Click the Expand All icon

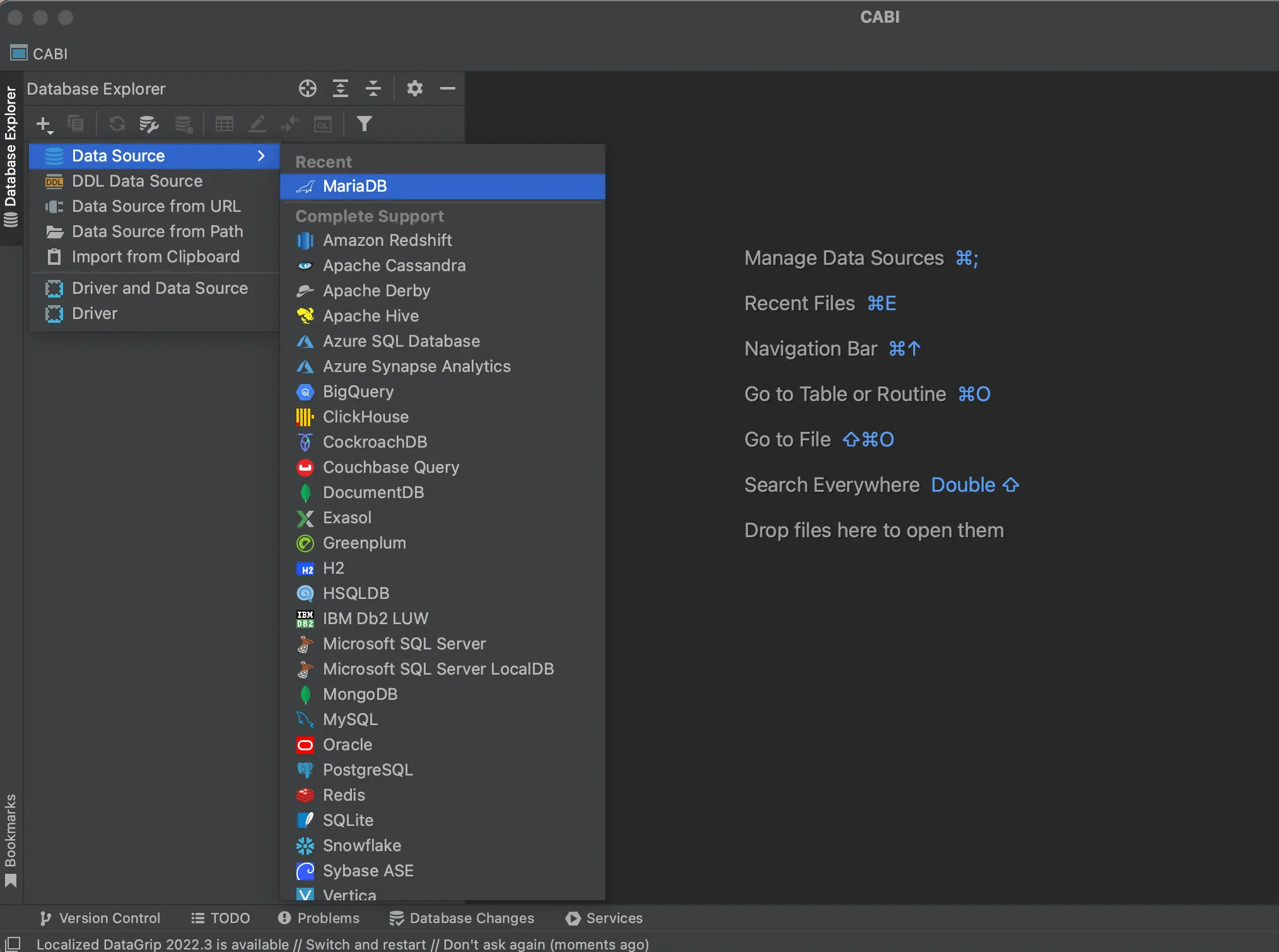coord(341,89)
